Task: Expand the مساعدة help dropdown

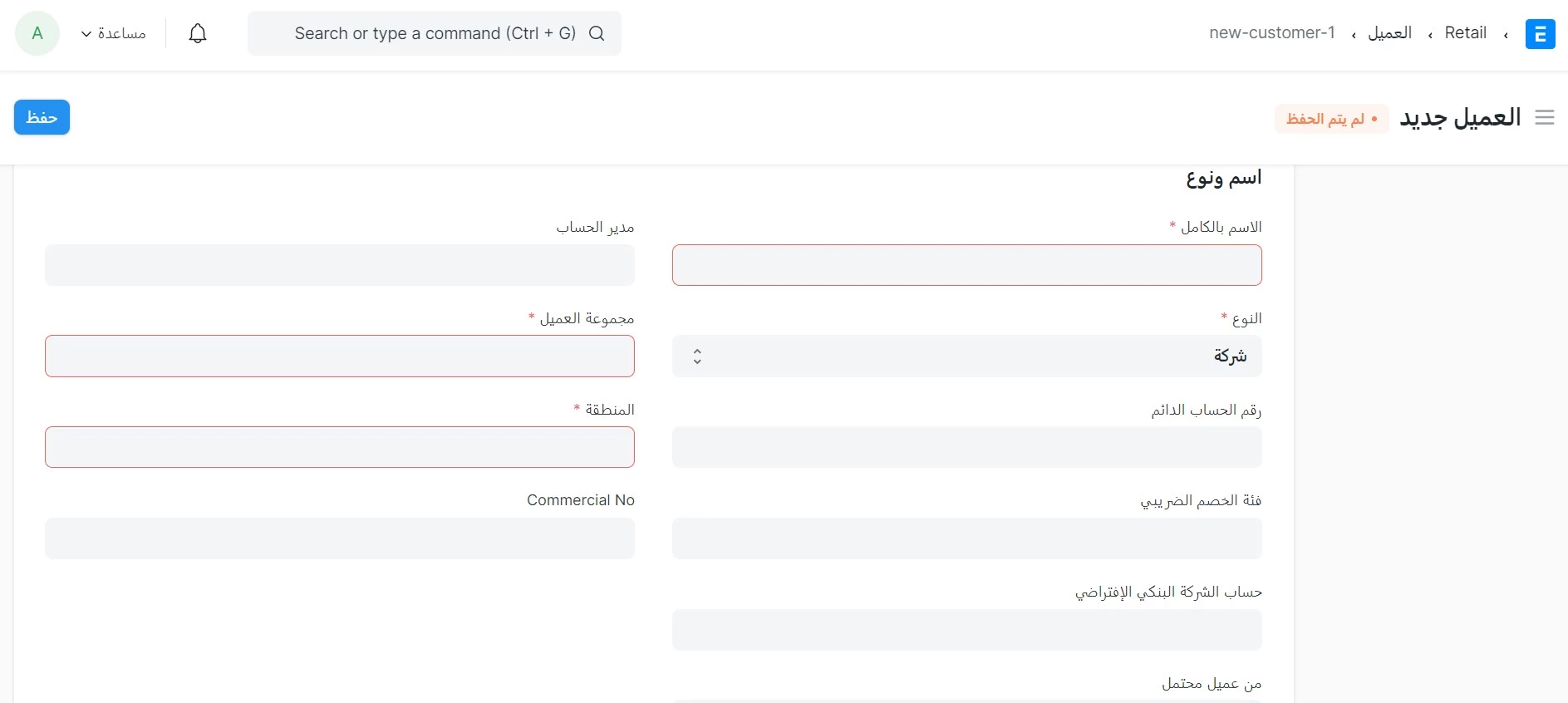Action: [113, 33]
